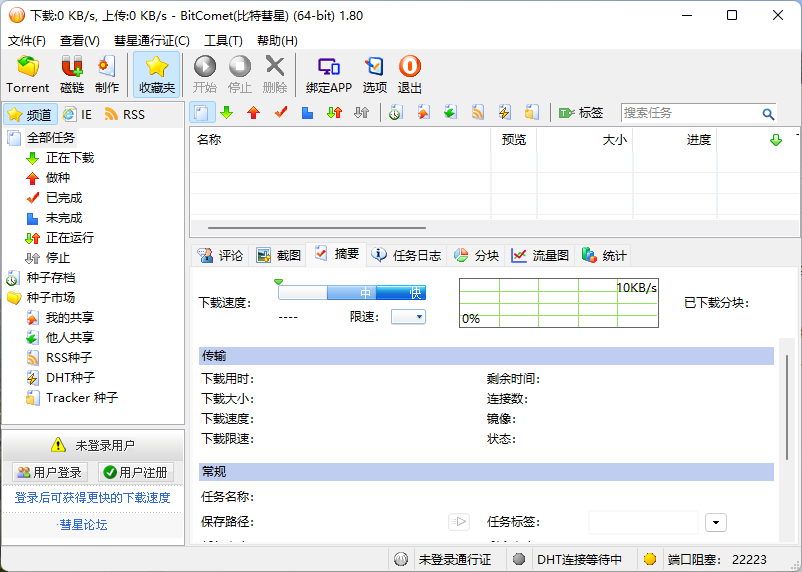Add a magnet link (磁链)

72,74
